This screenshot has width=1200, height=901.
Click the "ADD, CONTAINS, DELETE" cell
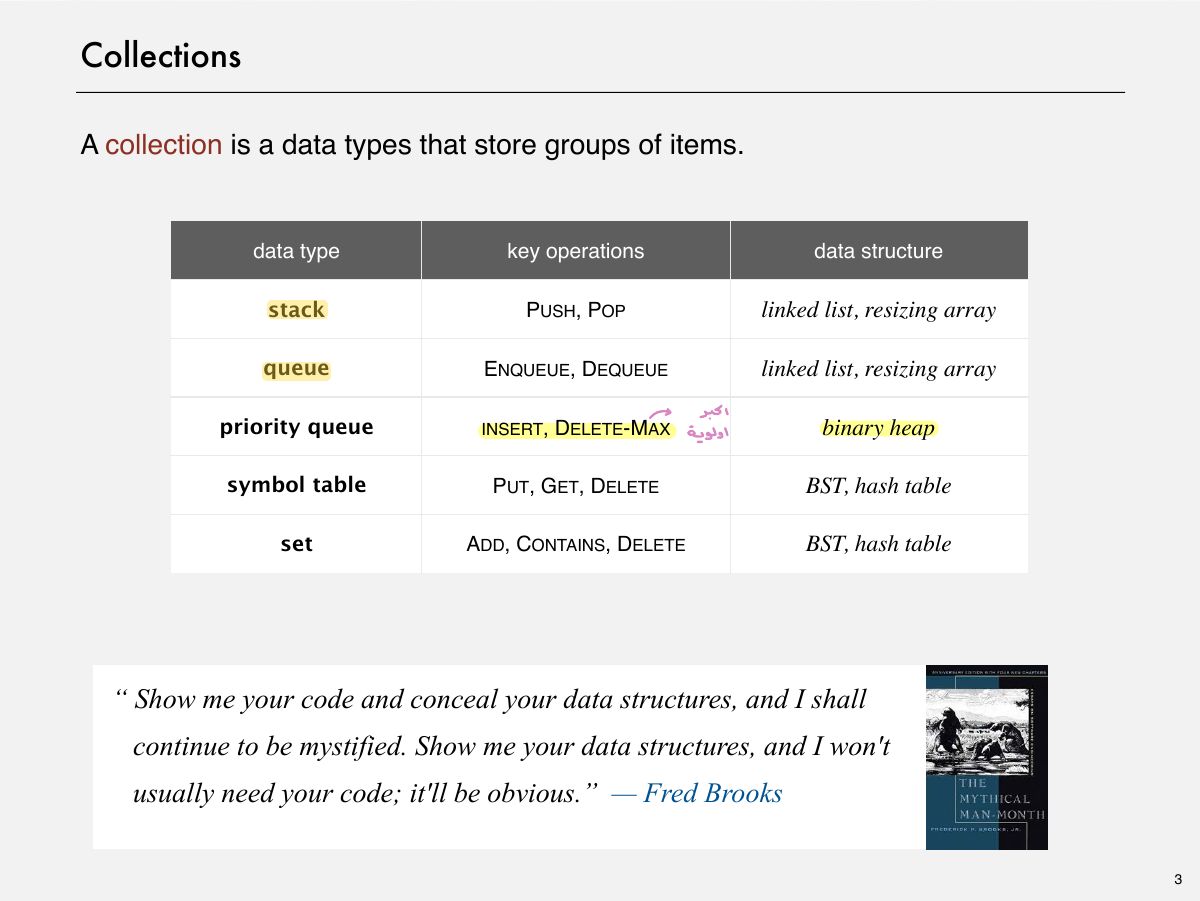tap(576, 545)
